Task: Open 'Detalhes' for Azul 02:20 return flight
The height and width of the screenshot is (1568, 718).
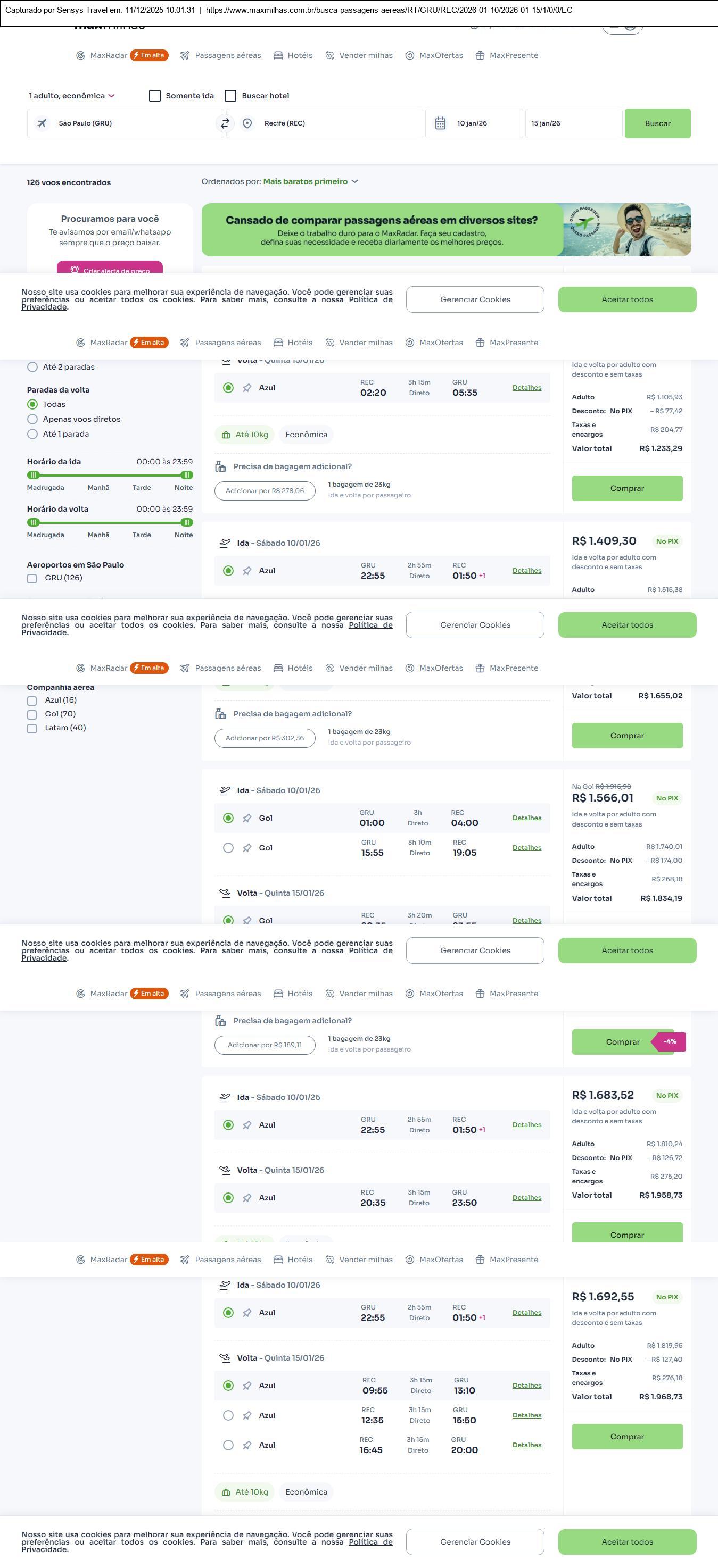Action: [527, 388]
